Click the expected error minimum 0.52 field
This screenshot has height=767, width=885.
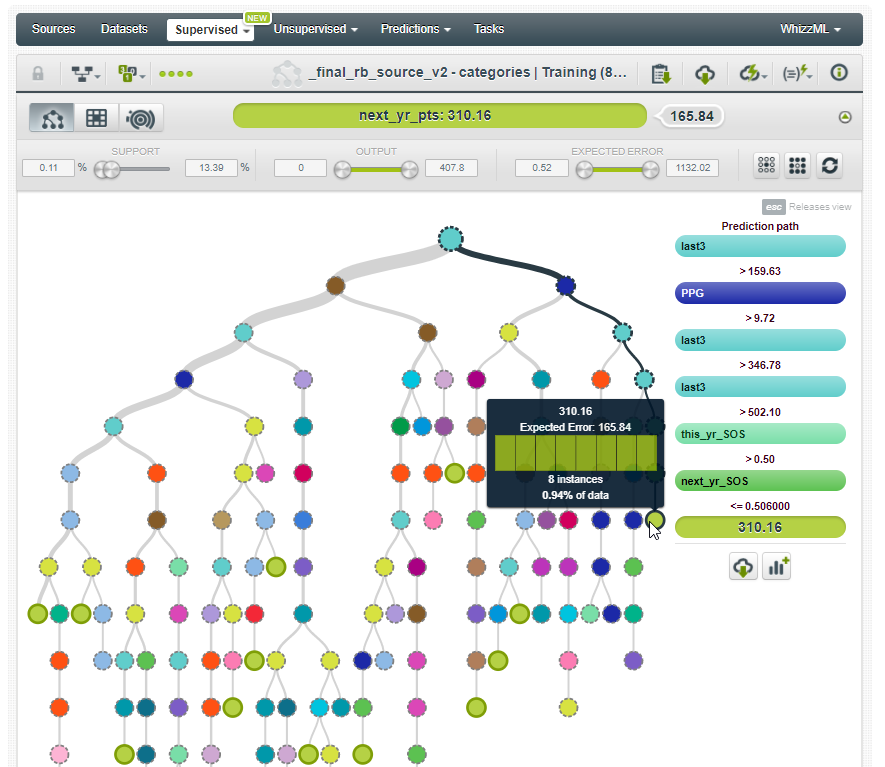point(541,168)
